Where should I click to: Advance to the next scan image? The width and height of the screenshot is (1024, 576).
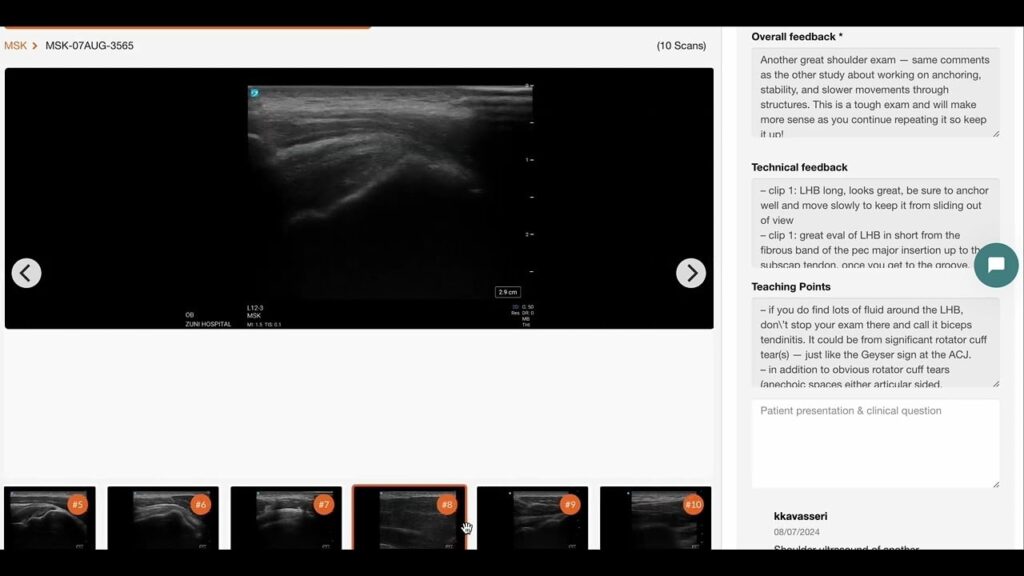691,273
